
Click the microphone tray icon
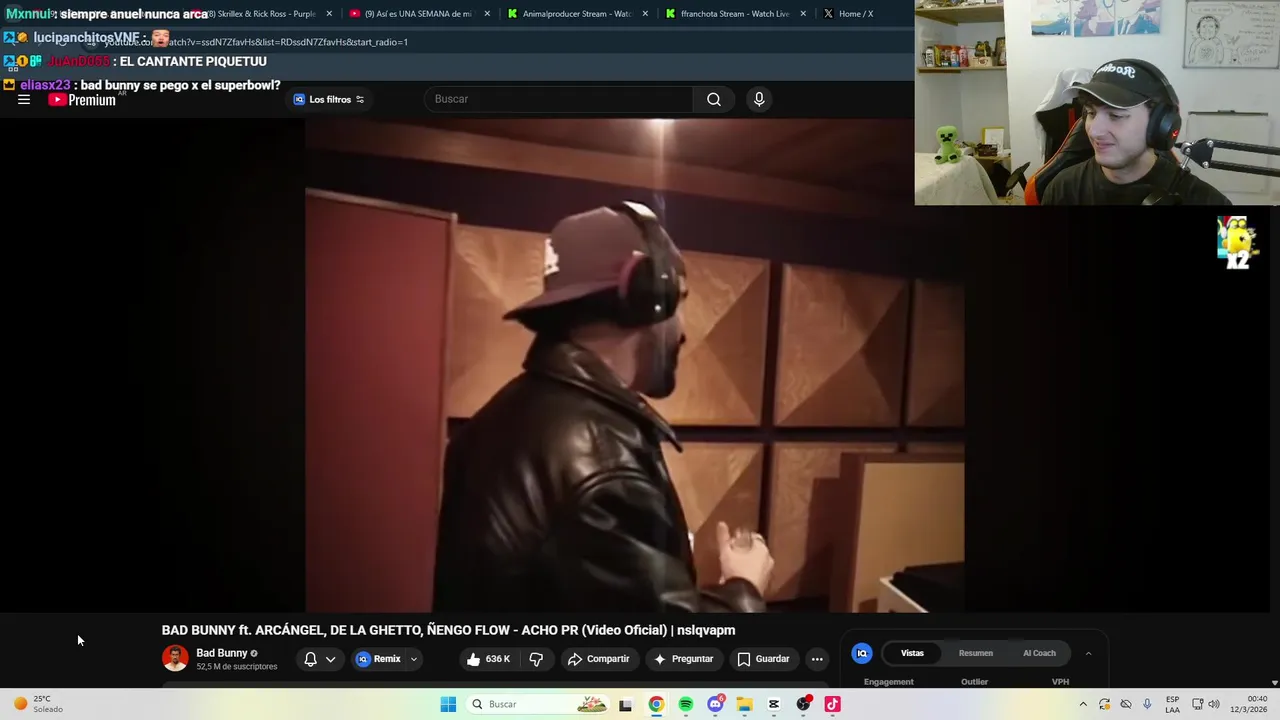[x=1147, y=704]
